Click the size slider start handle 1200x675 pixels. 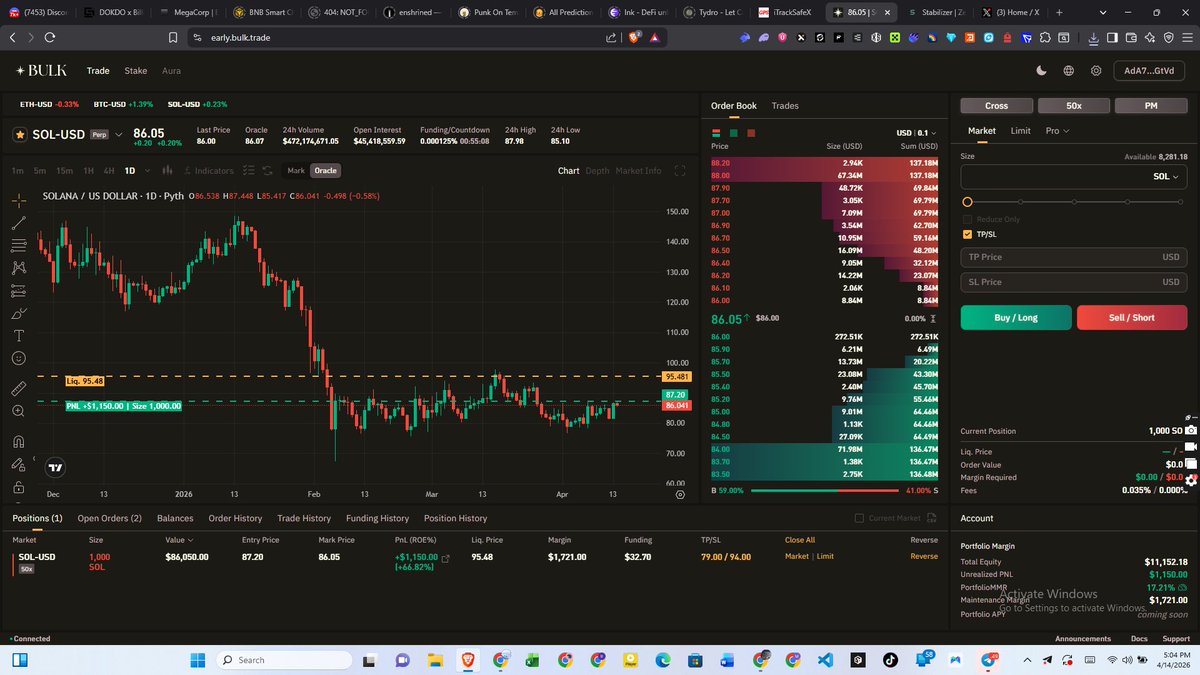pyautogui.click(x=967, y=202)
